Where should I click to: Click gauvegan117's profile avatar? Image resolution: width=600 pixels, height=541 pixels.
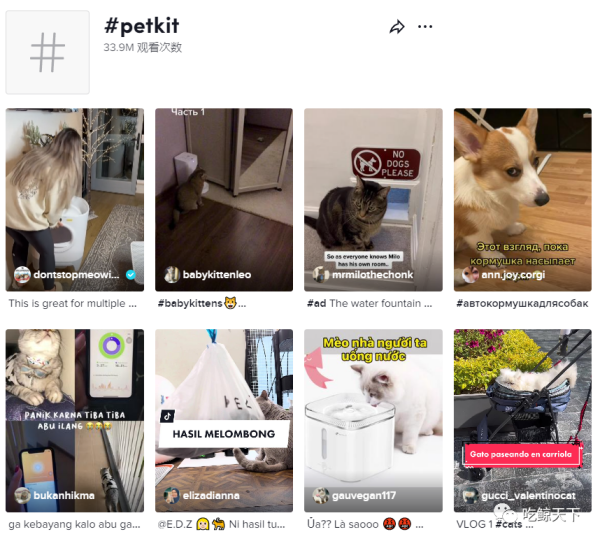(321, 496)
